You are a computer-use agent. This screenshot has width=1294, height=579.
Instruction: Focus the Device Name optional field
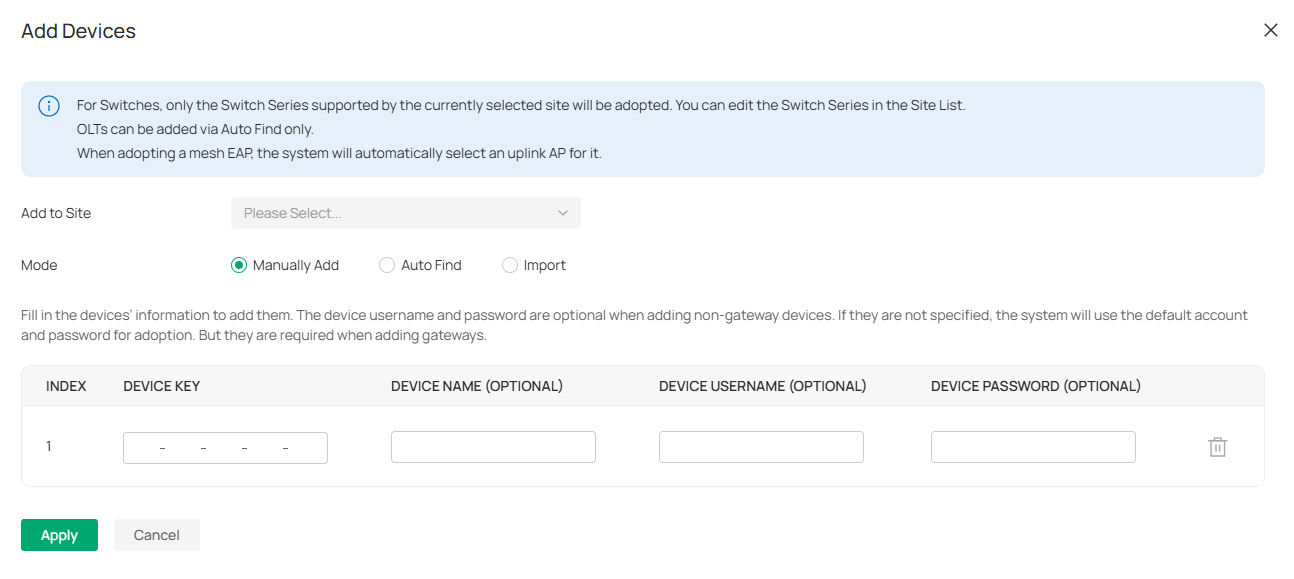pos(493,446)
